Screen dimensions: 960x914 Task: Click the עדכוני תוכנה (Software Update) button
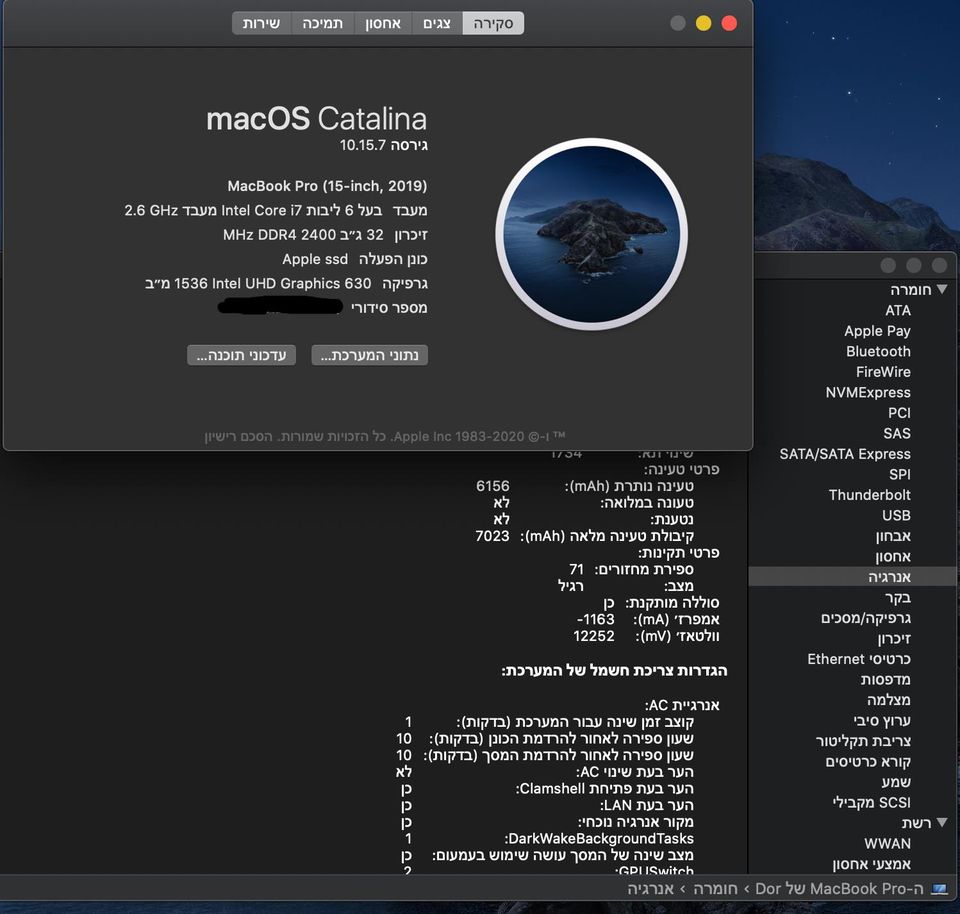[x=241, y=355]
